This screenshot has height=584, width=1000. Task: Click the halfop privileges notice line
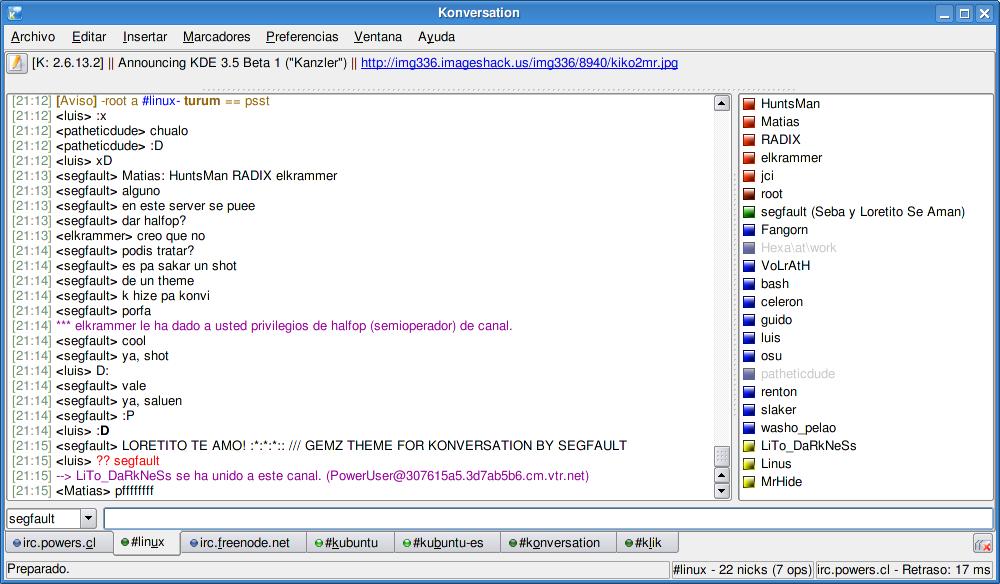(x=263, y=326)
